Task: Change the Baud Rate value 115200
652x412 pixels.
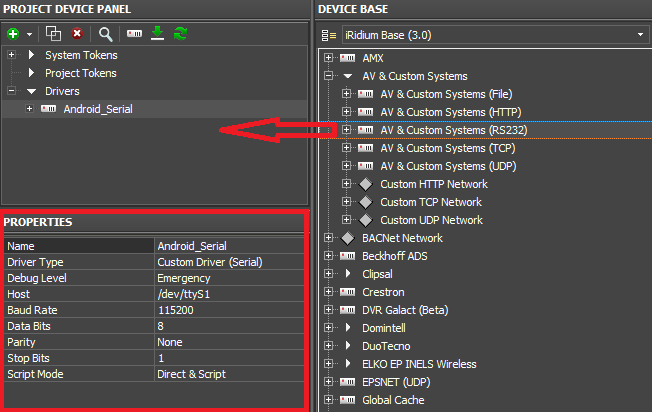Action: [230, 310]
